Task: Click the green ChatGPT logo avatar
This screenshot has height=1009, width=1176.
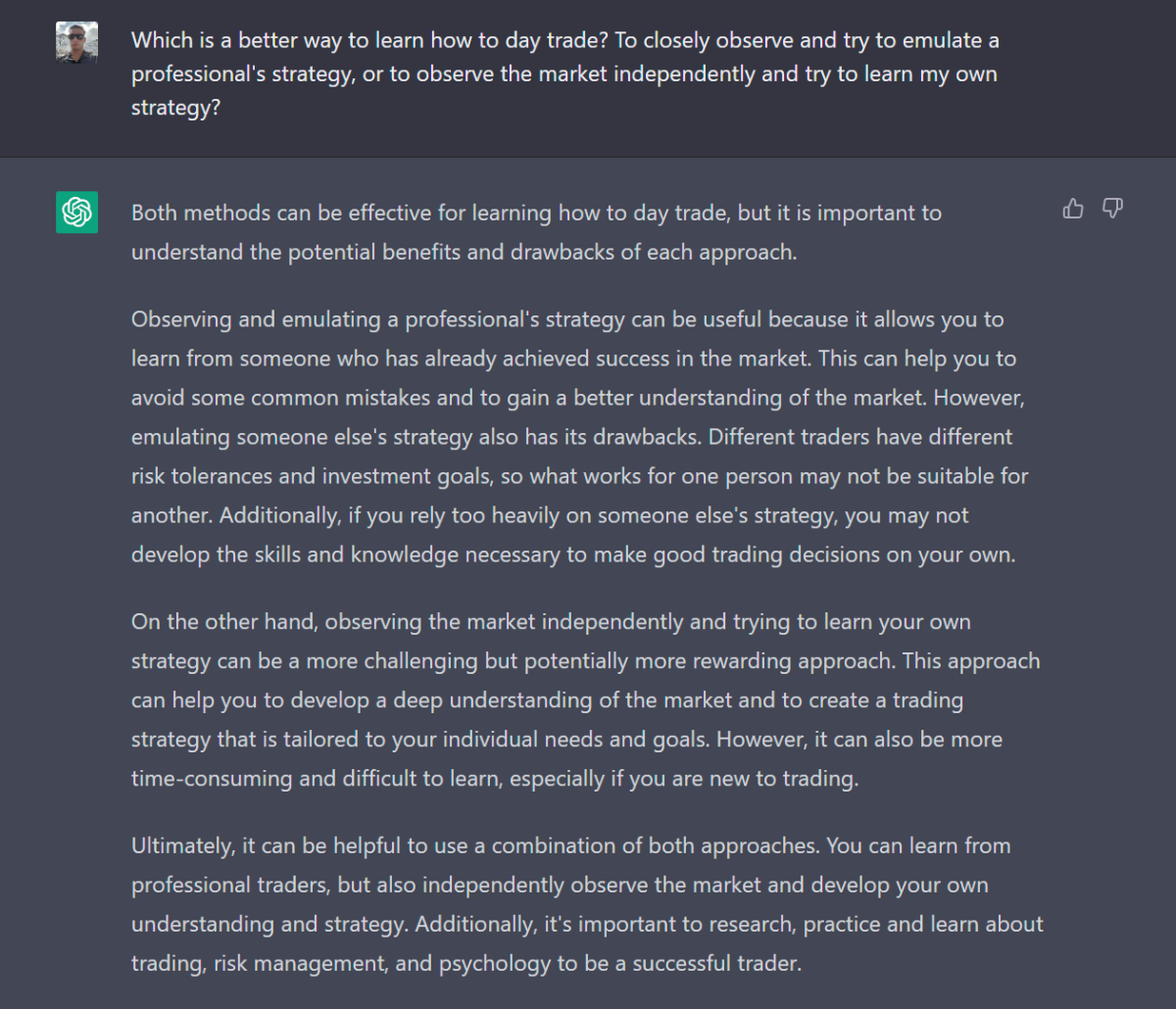Action: coord(76,212)
